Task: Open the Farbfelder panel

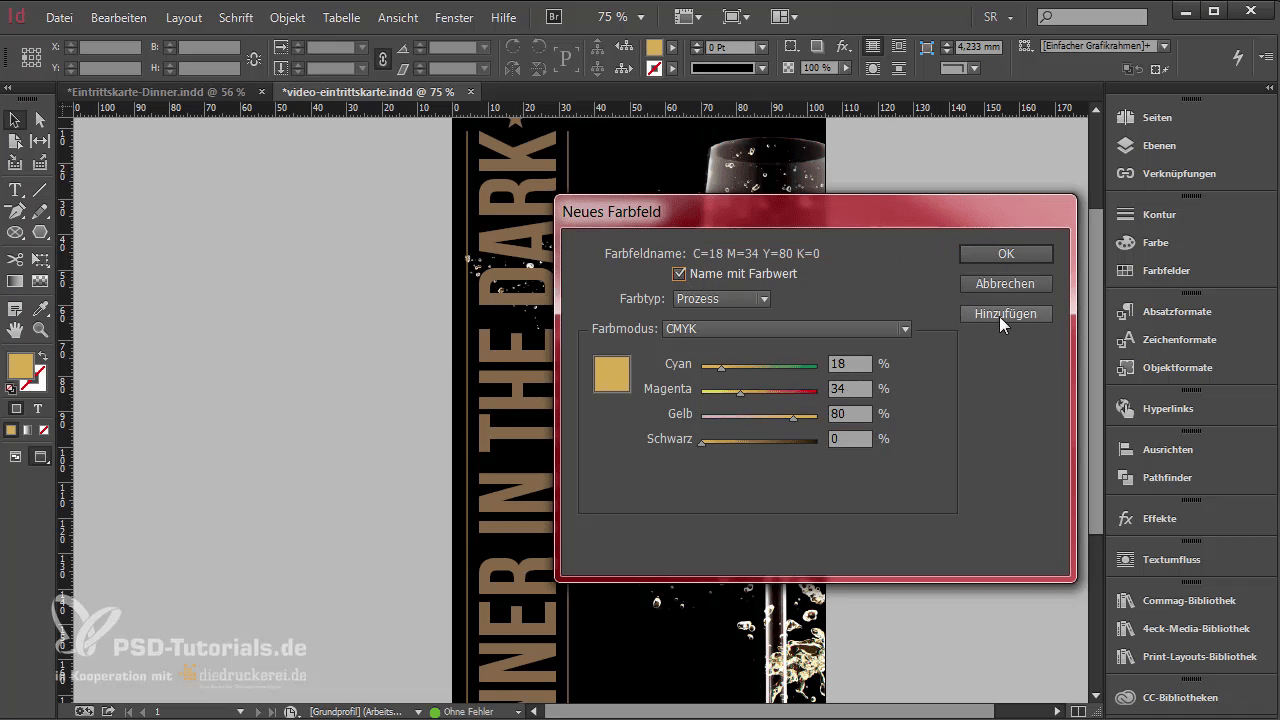Action: point(1166,270)
